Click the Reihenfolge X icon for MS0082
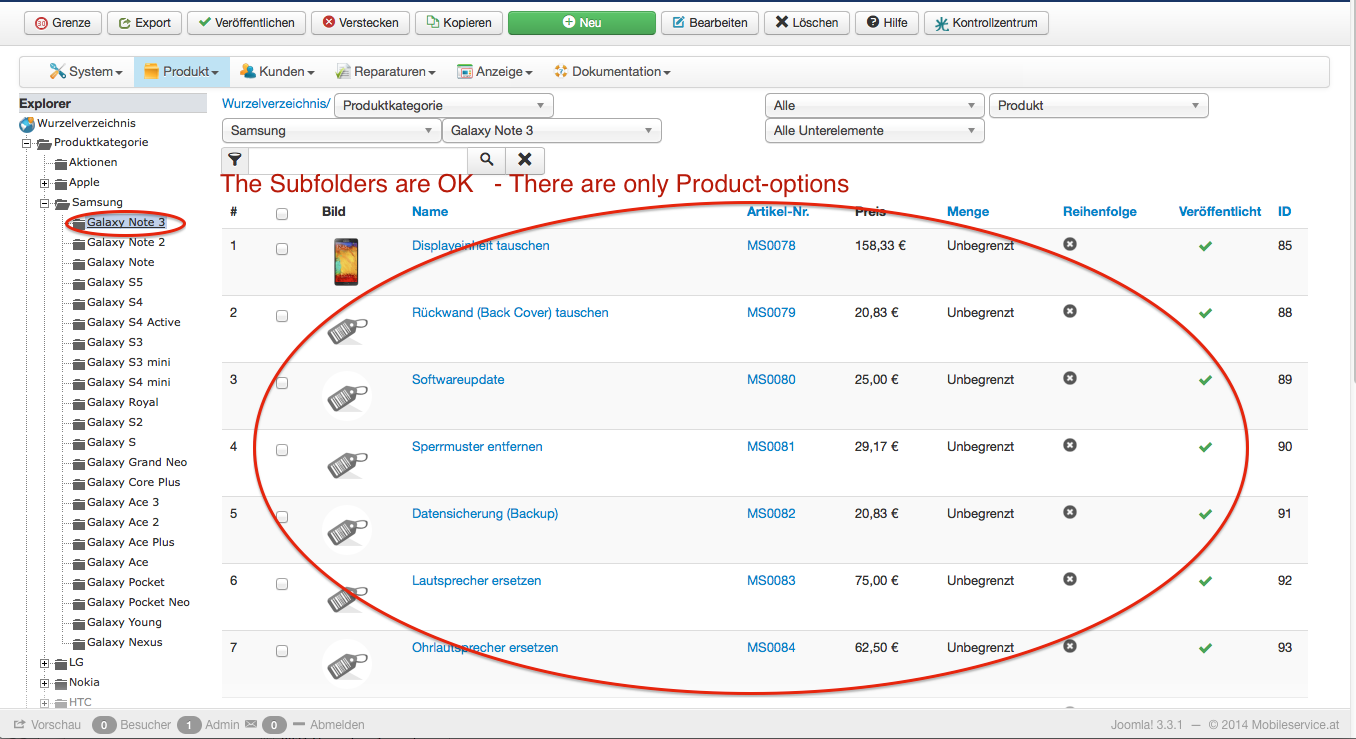This screenshot has width=1356, height=739. [1070, 512]
